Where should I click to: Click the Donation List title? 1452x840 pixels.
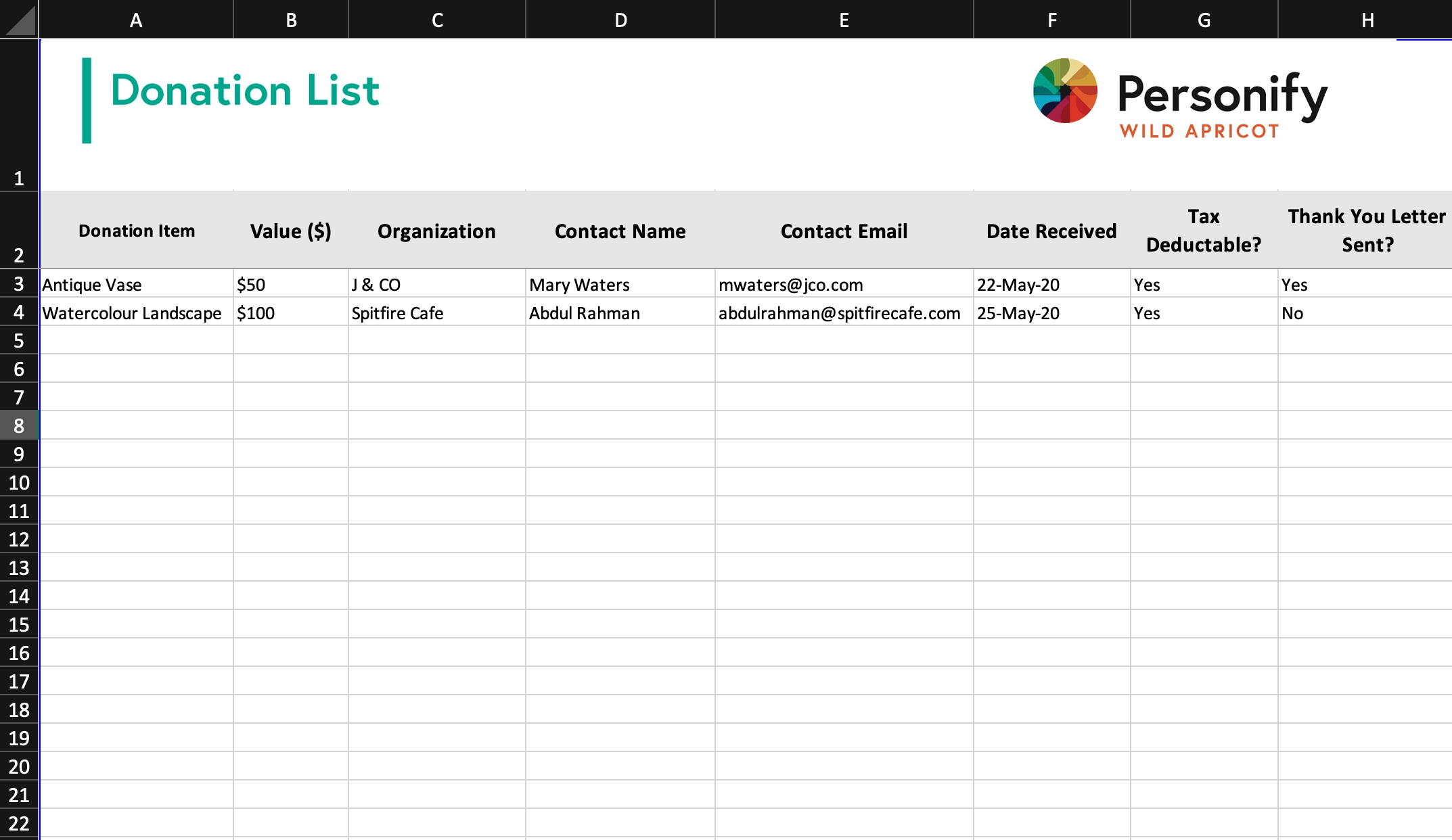pos(245,91)
